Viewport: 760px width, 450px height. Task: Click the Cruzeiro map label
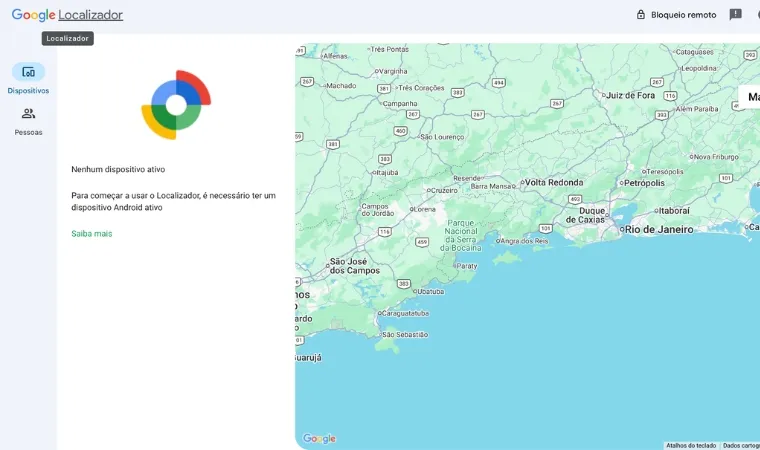click(444, 191)
